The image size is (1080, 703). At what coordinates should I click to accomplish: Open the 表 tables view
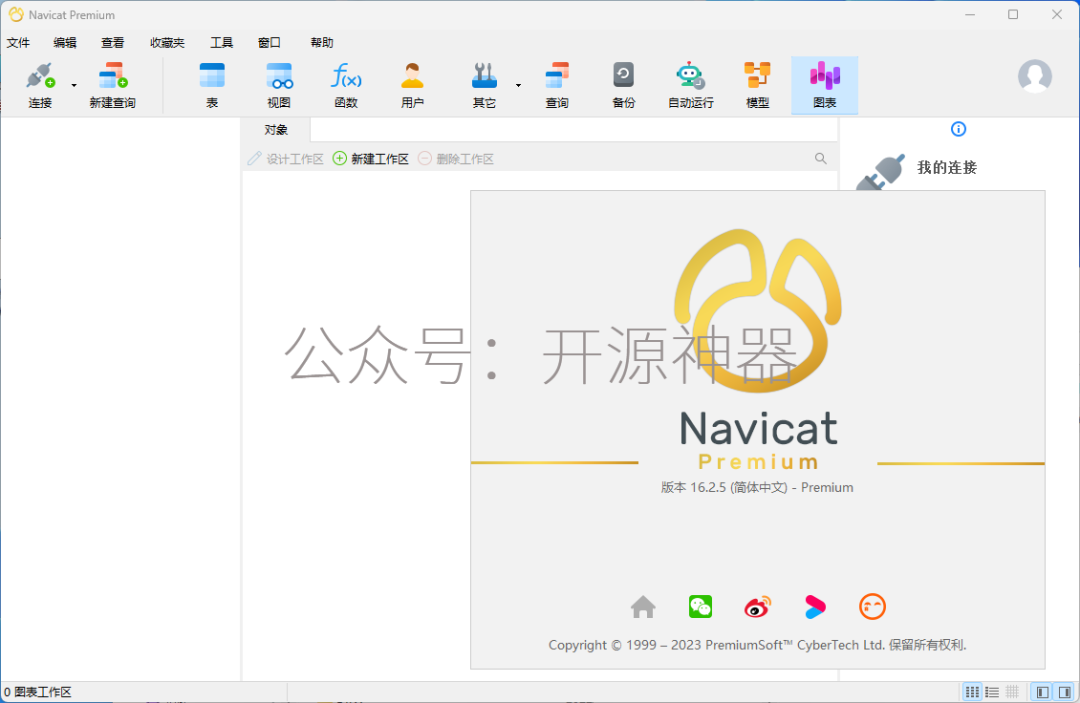[212, 85]
